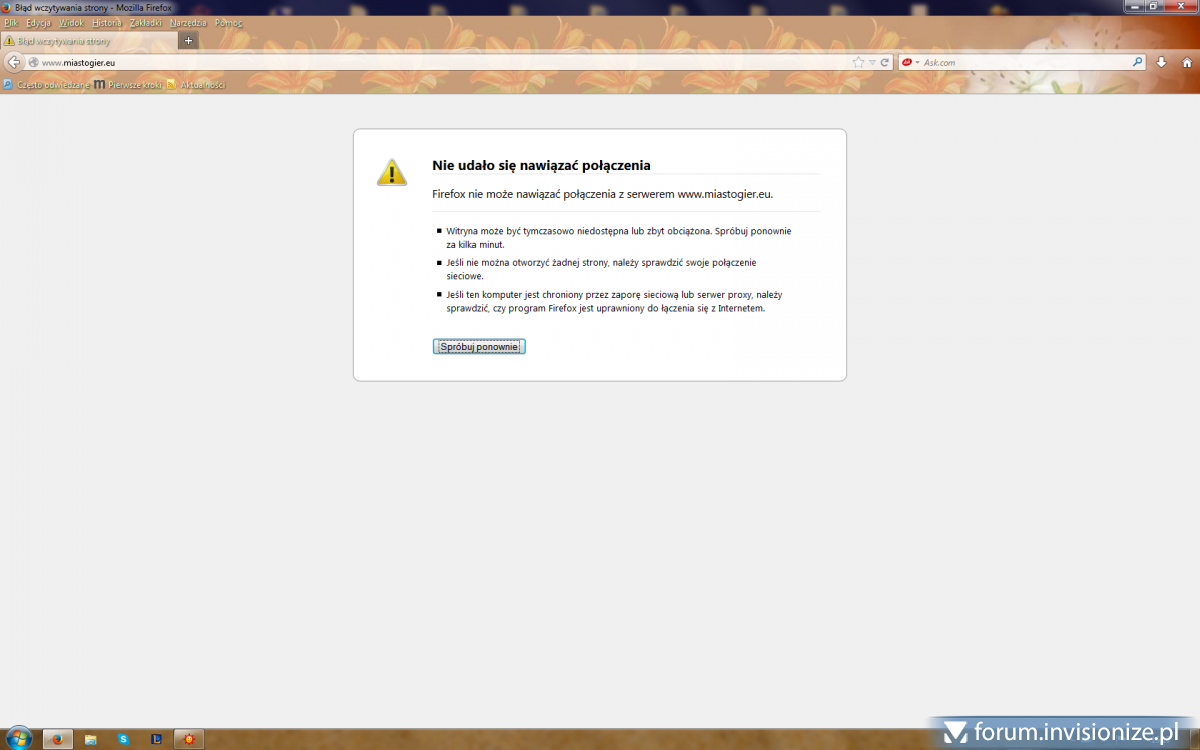Open the new tab plus button

click(x=189, y=41)
